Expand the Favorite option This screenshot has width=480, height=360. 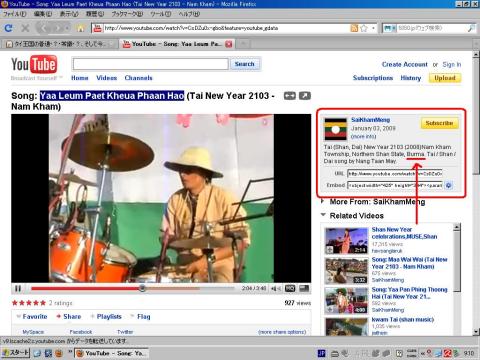pyautogui.click(x=32, y=317)
